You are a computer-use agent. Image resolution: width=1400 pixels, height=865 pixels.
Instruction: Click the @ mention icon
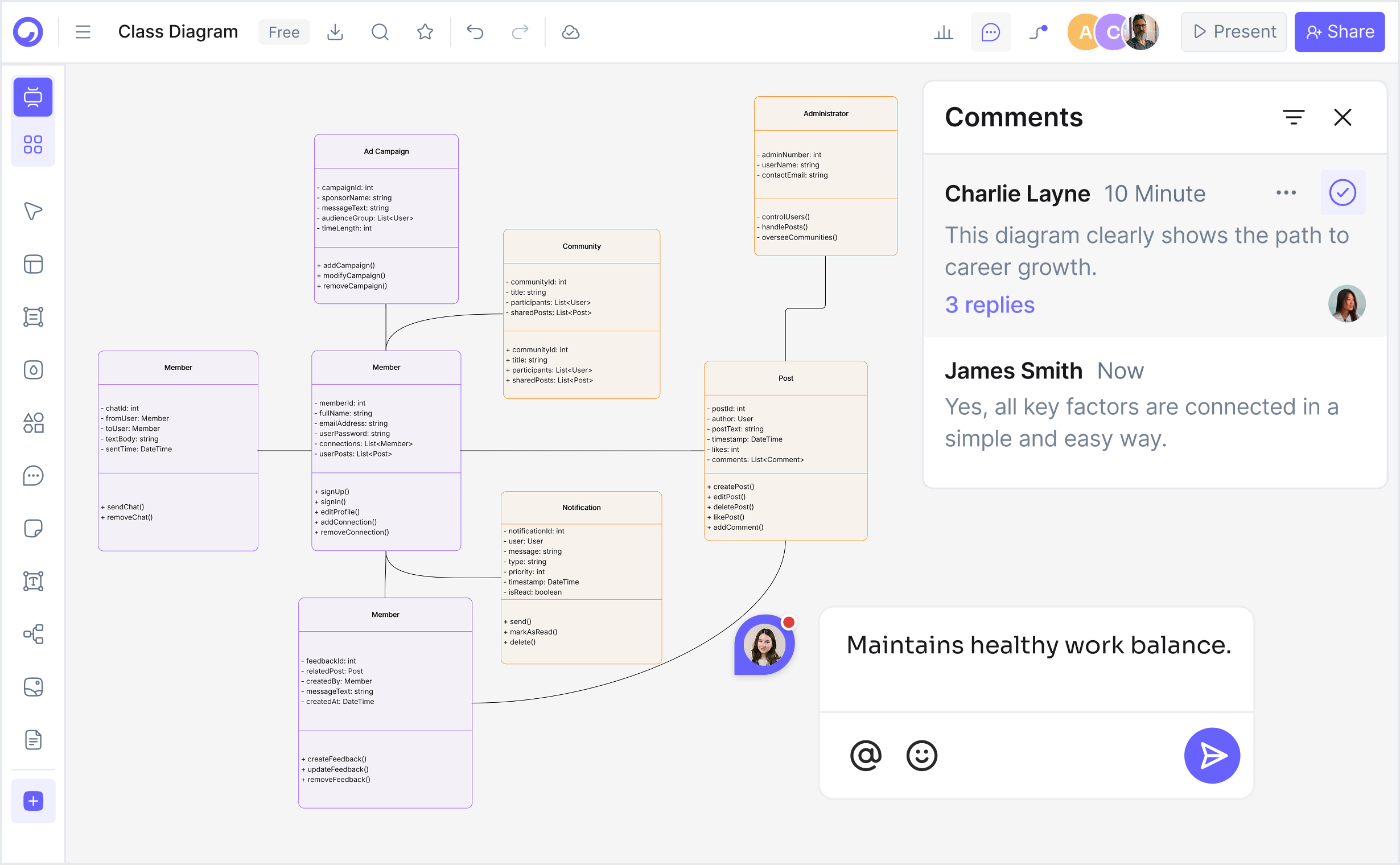click(x=866, y=755)
